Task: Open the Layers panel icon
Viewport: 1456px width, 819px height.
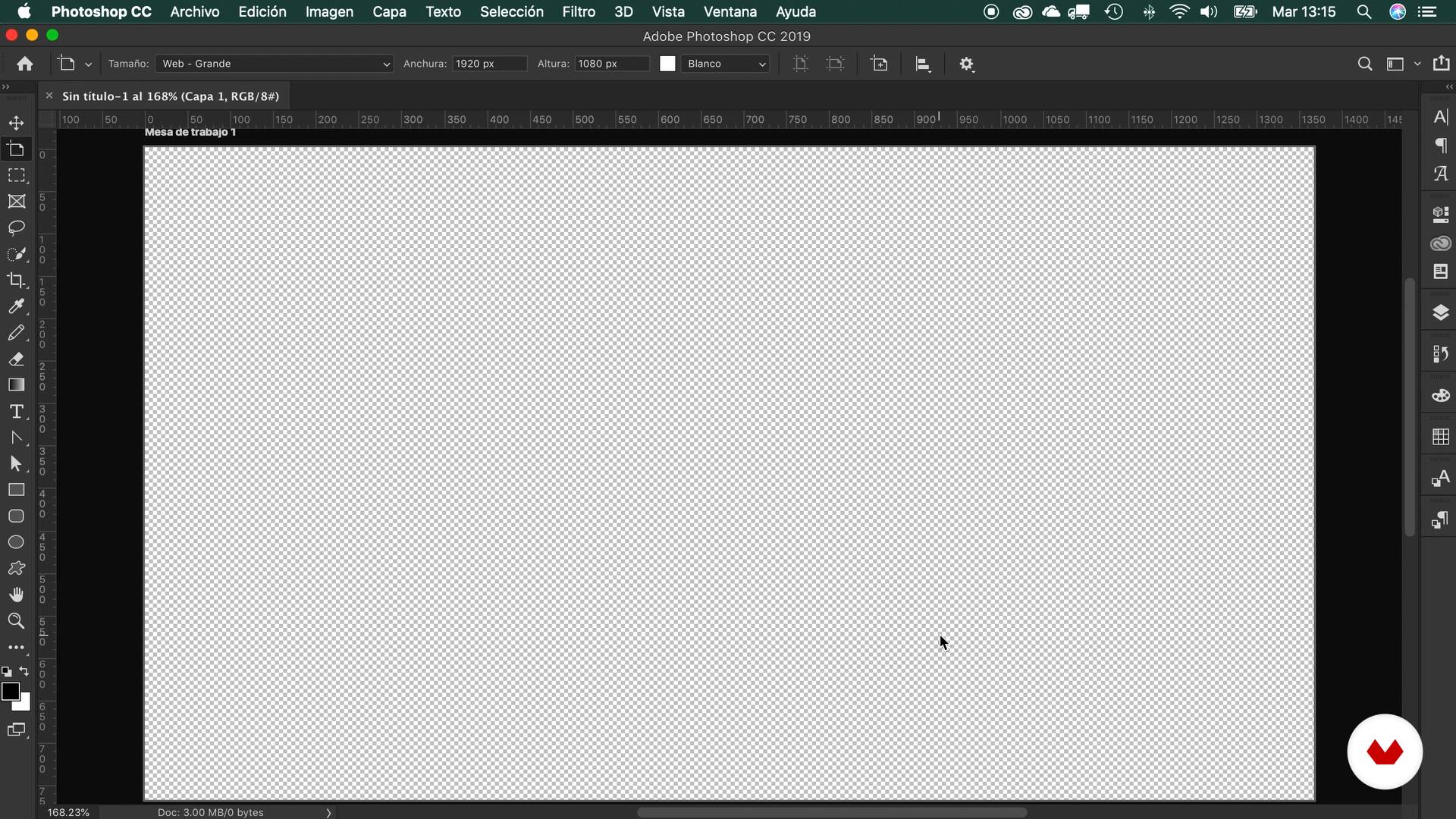Action: 1441,312
